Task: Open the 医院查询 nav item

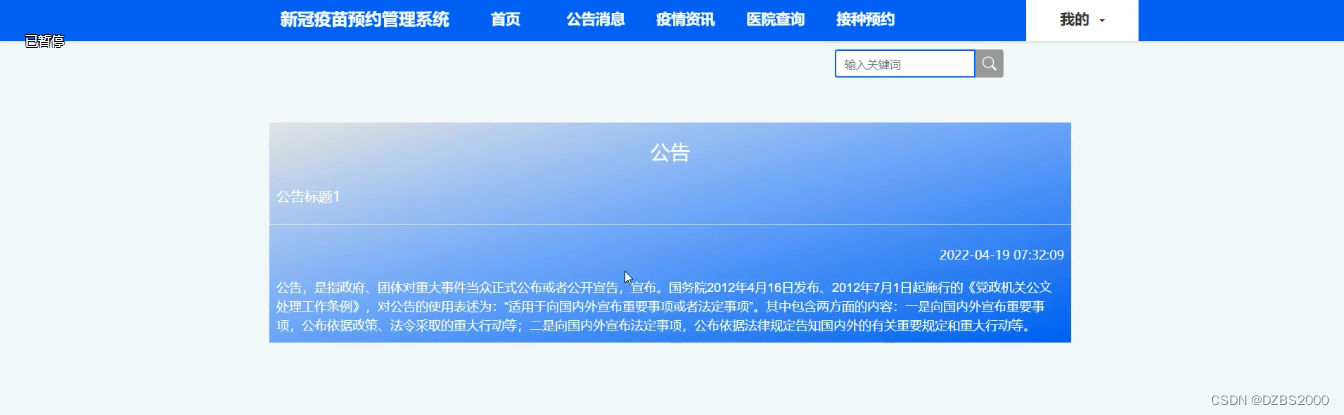Action: (776, 20)
